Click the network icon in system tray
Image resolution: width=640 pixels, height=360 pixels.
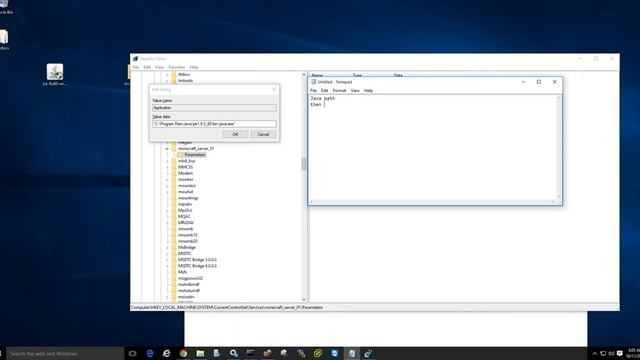[603, 353]
